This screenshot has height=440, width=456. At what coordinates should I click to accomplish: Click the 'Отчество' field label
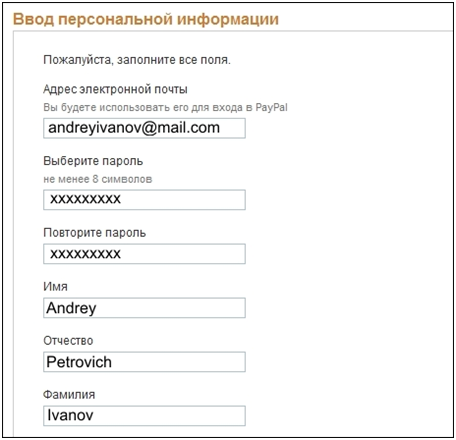(68, 340)
